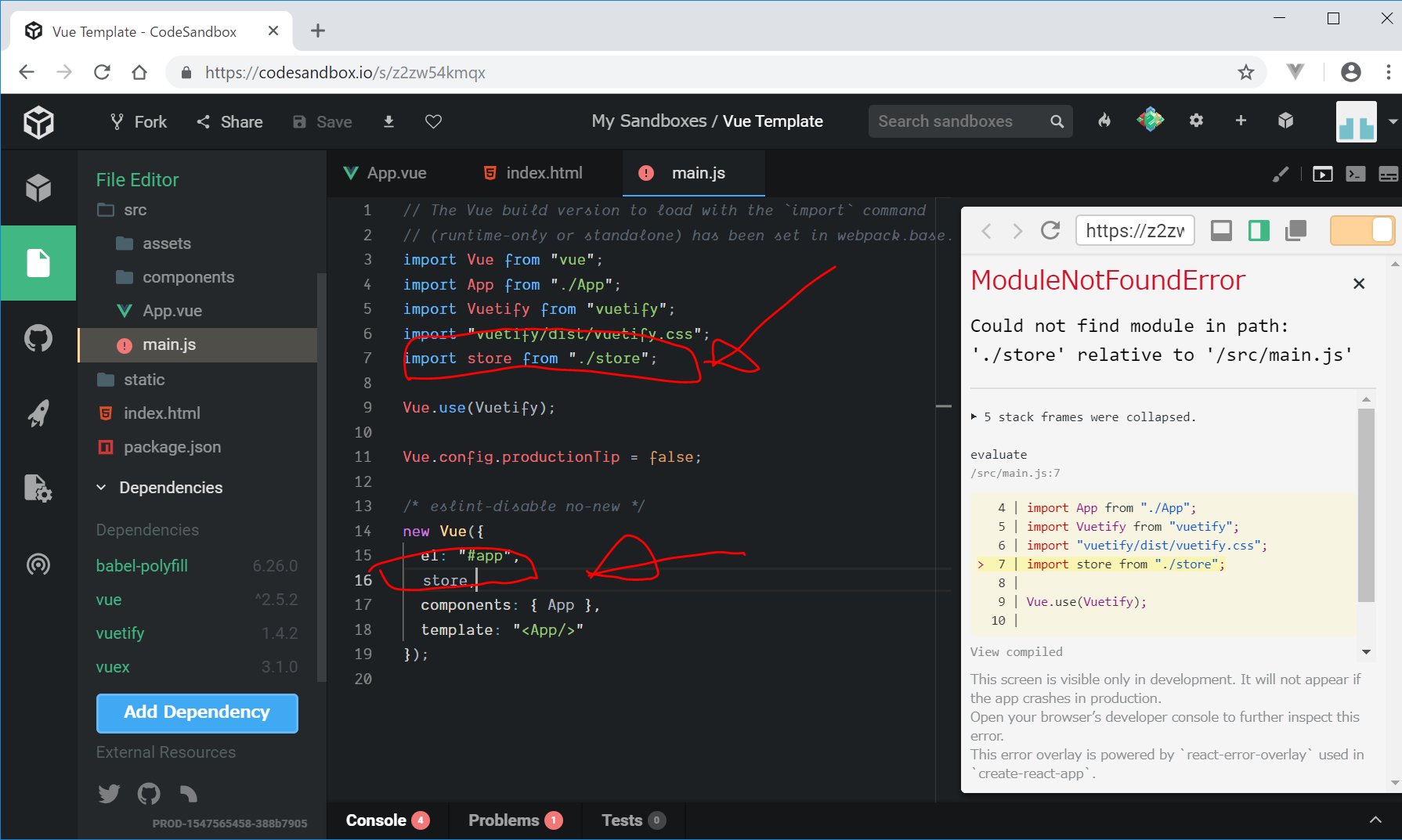The image size is (1402, 840).
Task: Open Configuration files sidebar icon
Action: pyautogui.click(x=38, y=488)
